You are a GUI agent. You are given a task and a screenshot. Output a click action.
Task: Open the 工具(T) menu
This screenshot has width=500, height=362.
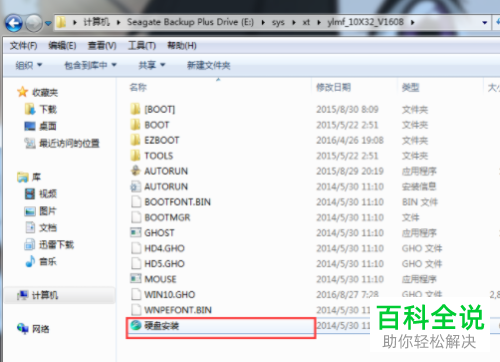point(142,45)
